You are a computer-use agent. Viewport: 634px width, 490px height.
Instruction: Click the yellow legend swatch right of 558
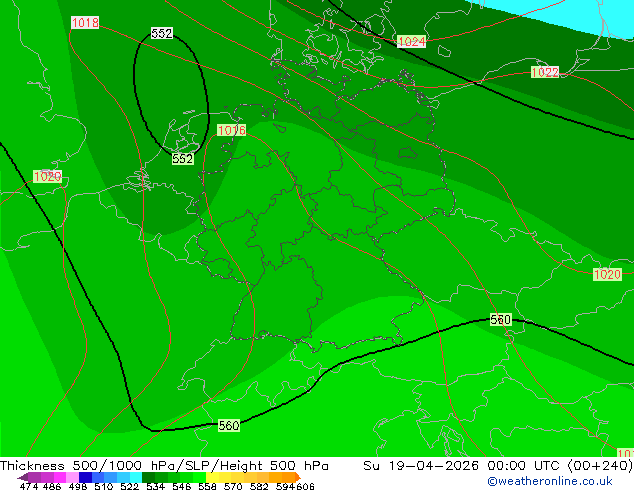click(212, 477)
